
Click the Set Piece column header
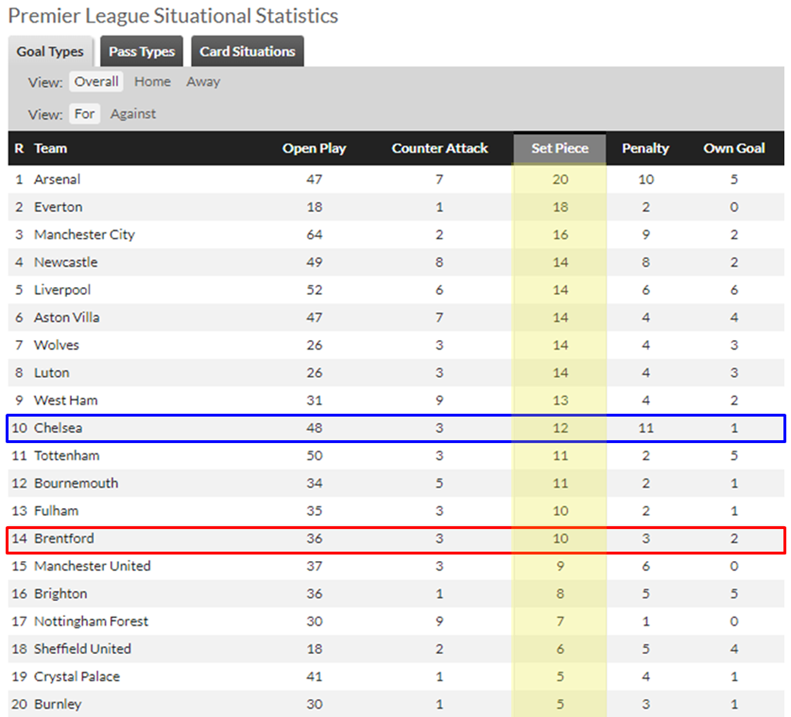(560, 148)
